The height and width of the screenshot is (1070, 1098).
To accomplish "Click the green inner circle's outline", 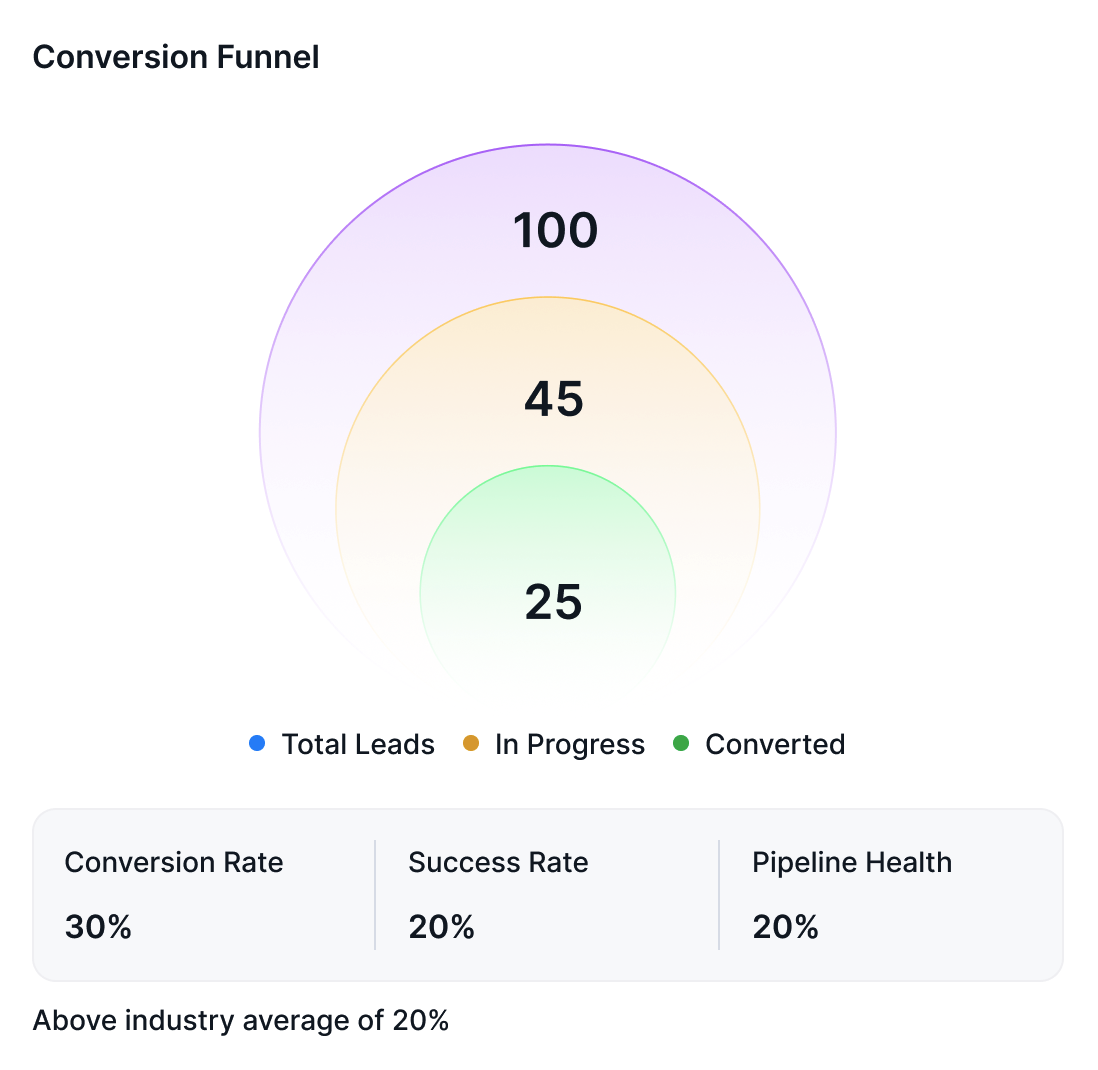I will point(548,466).
